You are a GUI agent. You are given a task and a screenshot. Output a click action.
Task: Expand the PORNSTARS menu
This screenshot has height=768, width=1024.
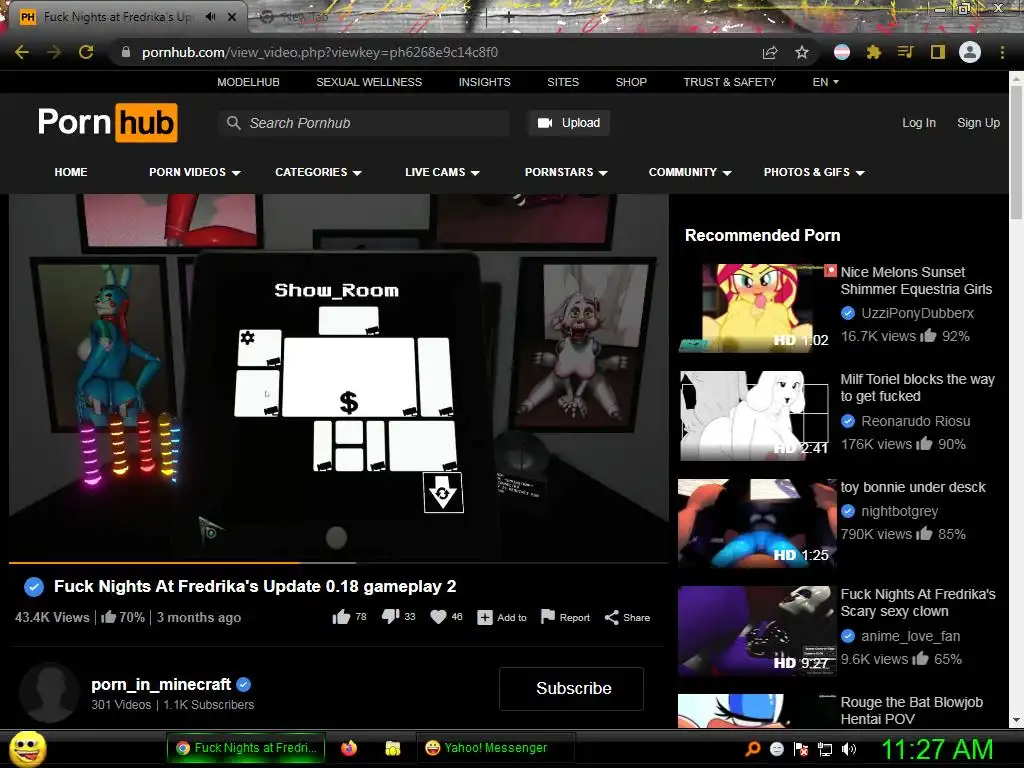point(566,172)
